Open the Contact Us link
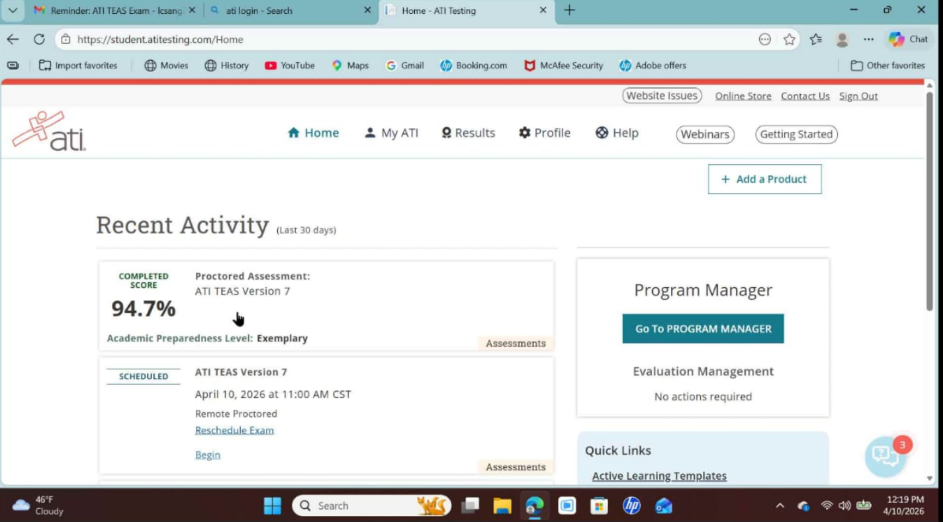This screenshot has width=943, height=522. pos(805,96)
